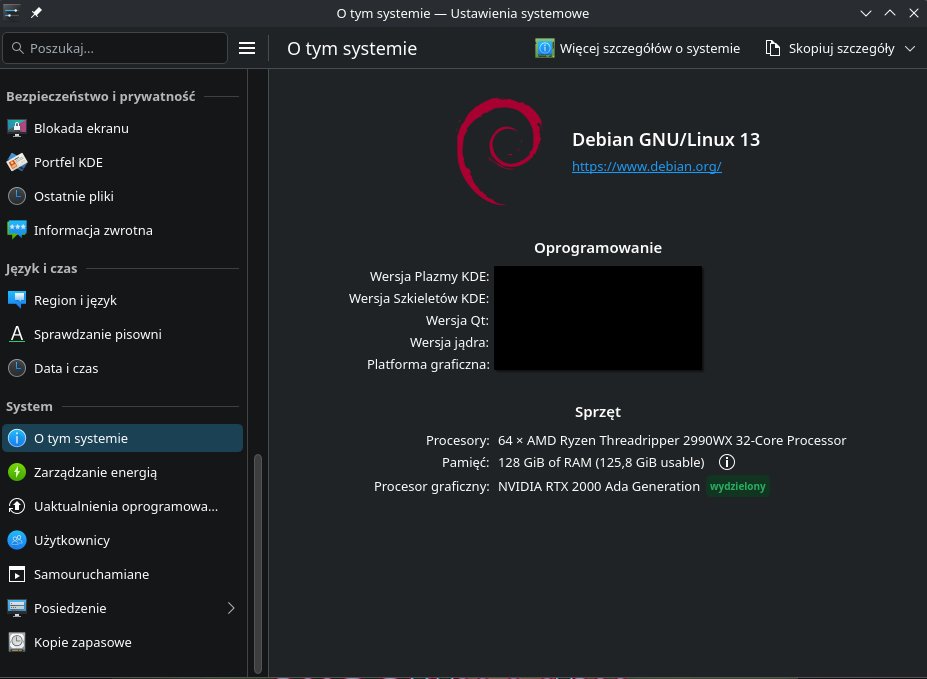Select Region i język settings
This screenshot has height=679, width=927.
coord(122,300)
